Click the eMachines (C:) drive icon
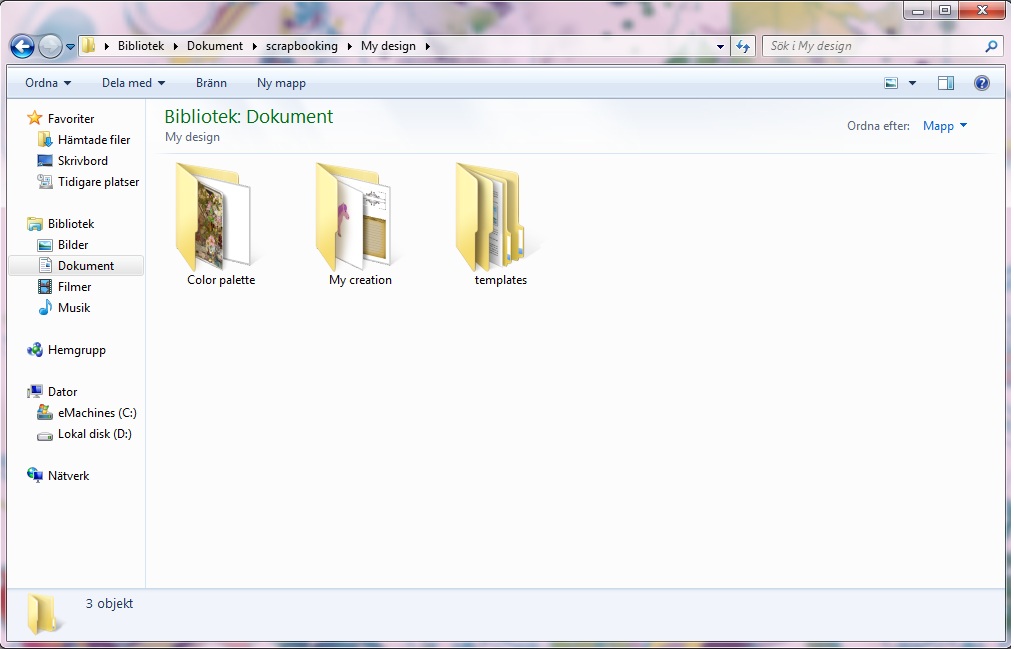The image size is (1014, 649). pyautogui.click(x=45, y=412)
